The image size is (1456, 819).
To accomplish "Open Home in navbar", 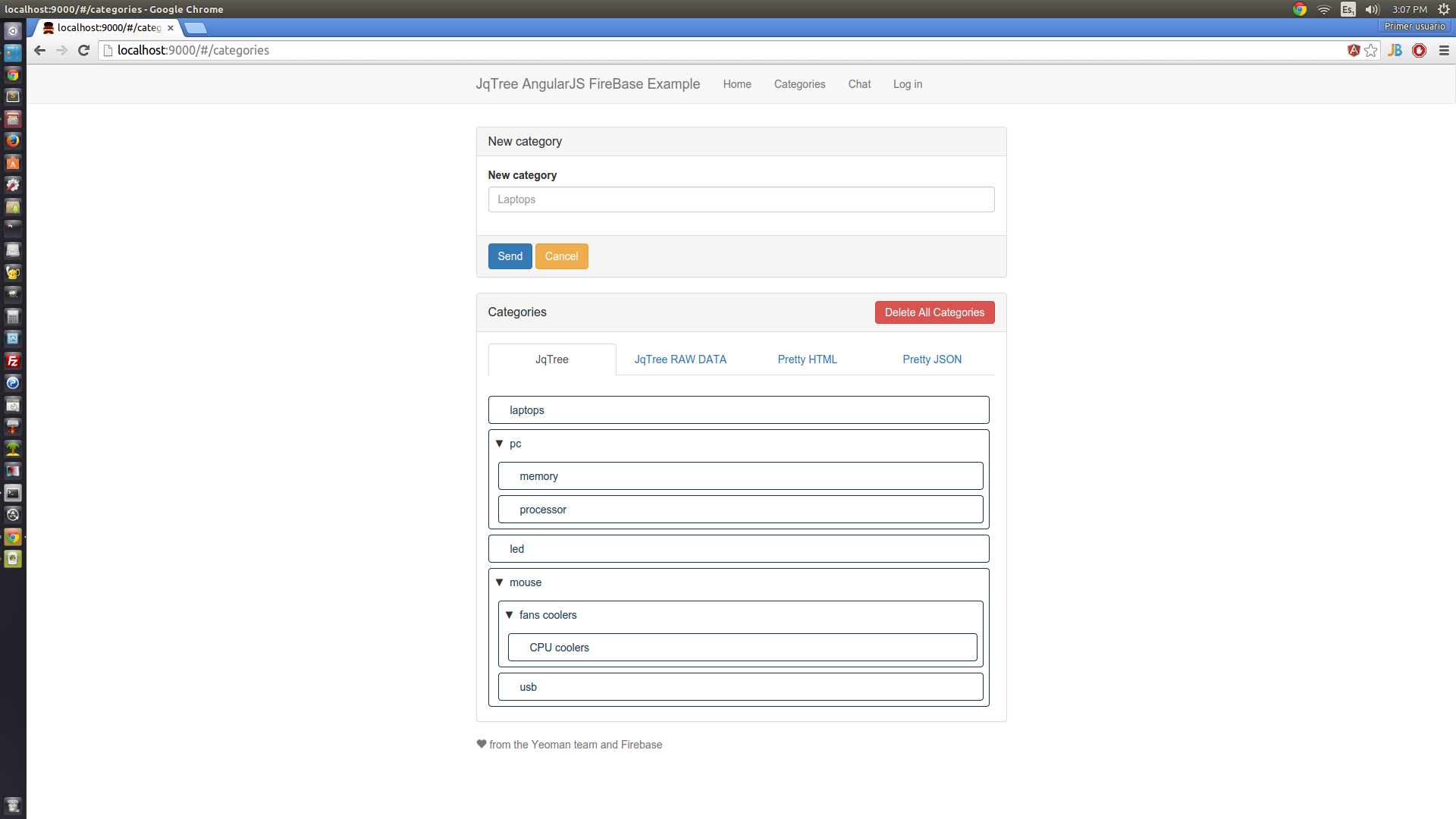I will tap(737, 84).
